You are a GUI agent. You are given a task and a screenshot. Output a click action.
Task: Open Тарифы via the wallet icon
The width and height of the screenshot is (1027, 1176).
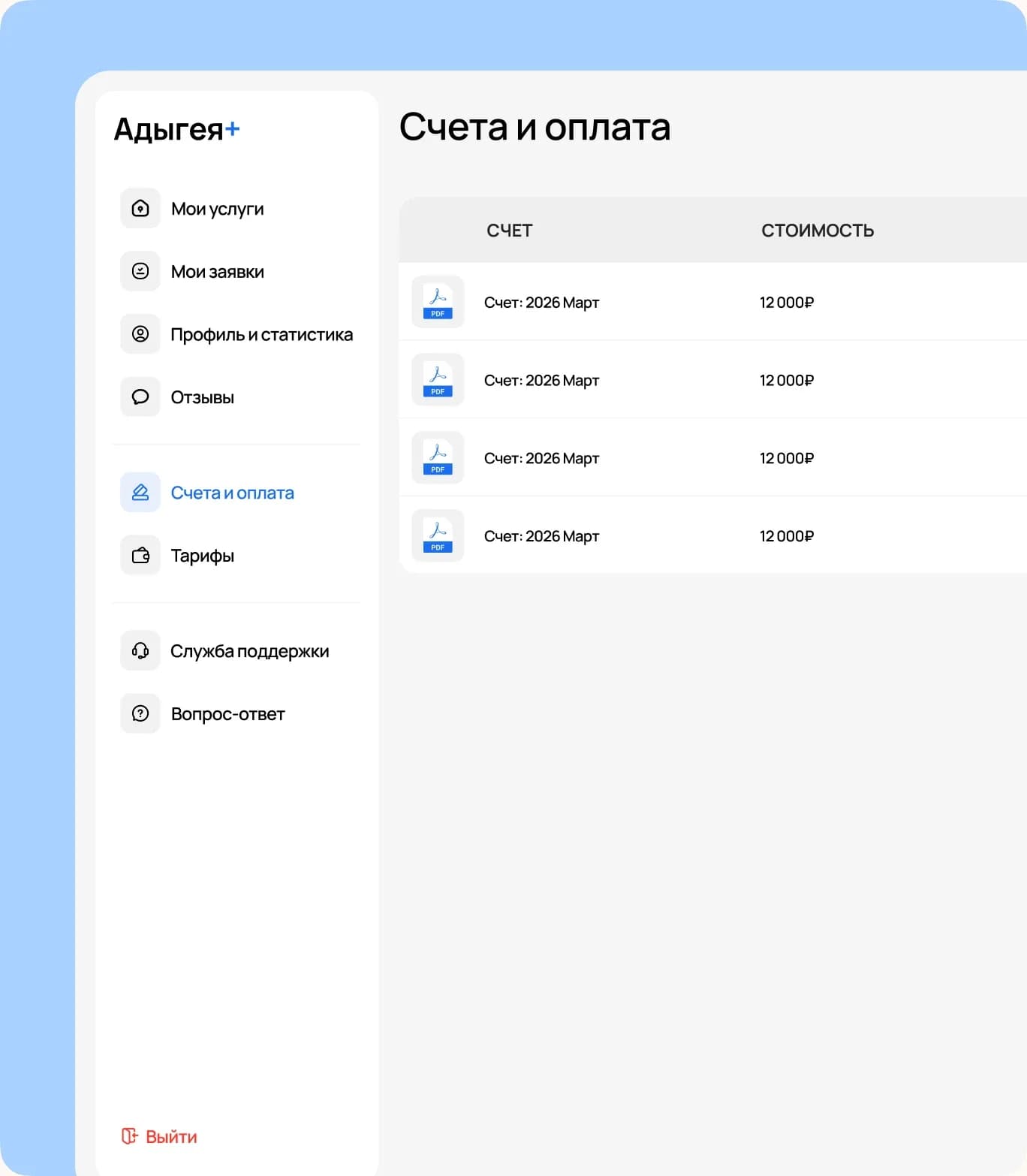(140, 555)
